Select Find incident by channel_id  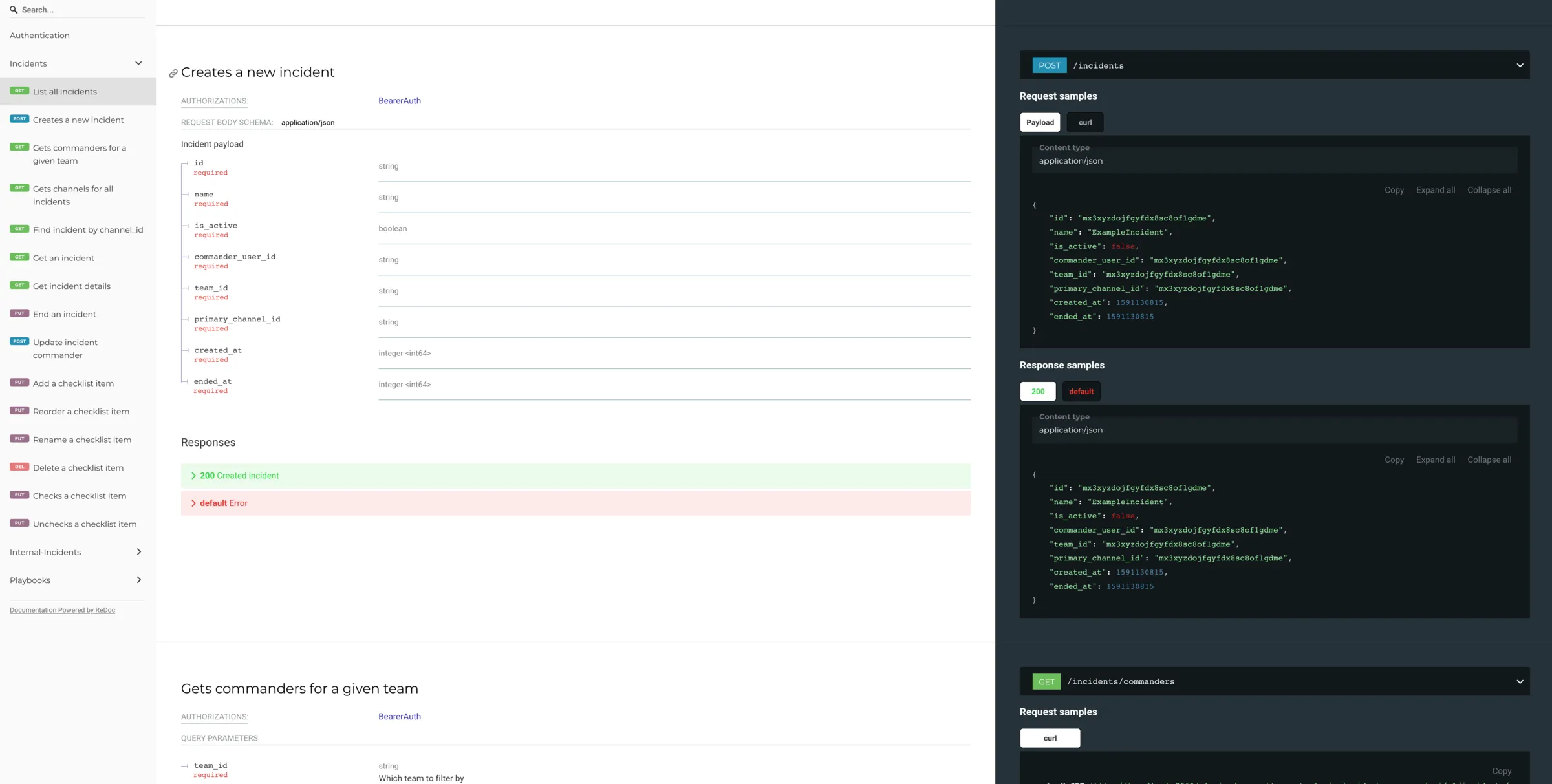(78, 230)
